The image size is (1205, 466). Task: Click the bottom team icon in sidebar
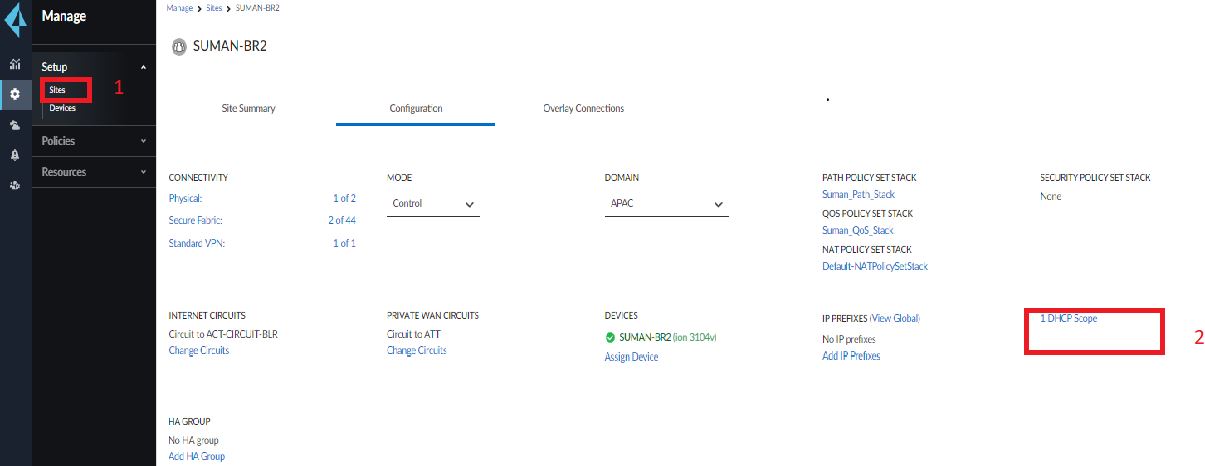click(15, 185)
